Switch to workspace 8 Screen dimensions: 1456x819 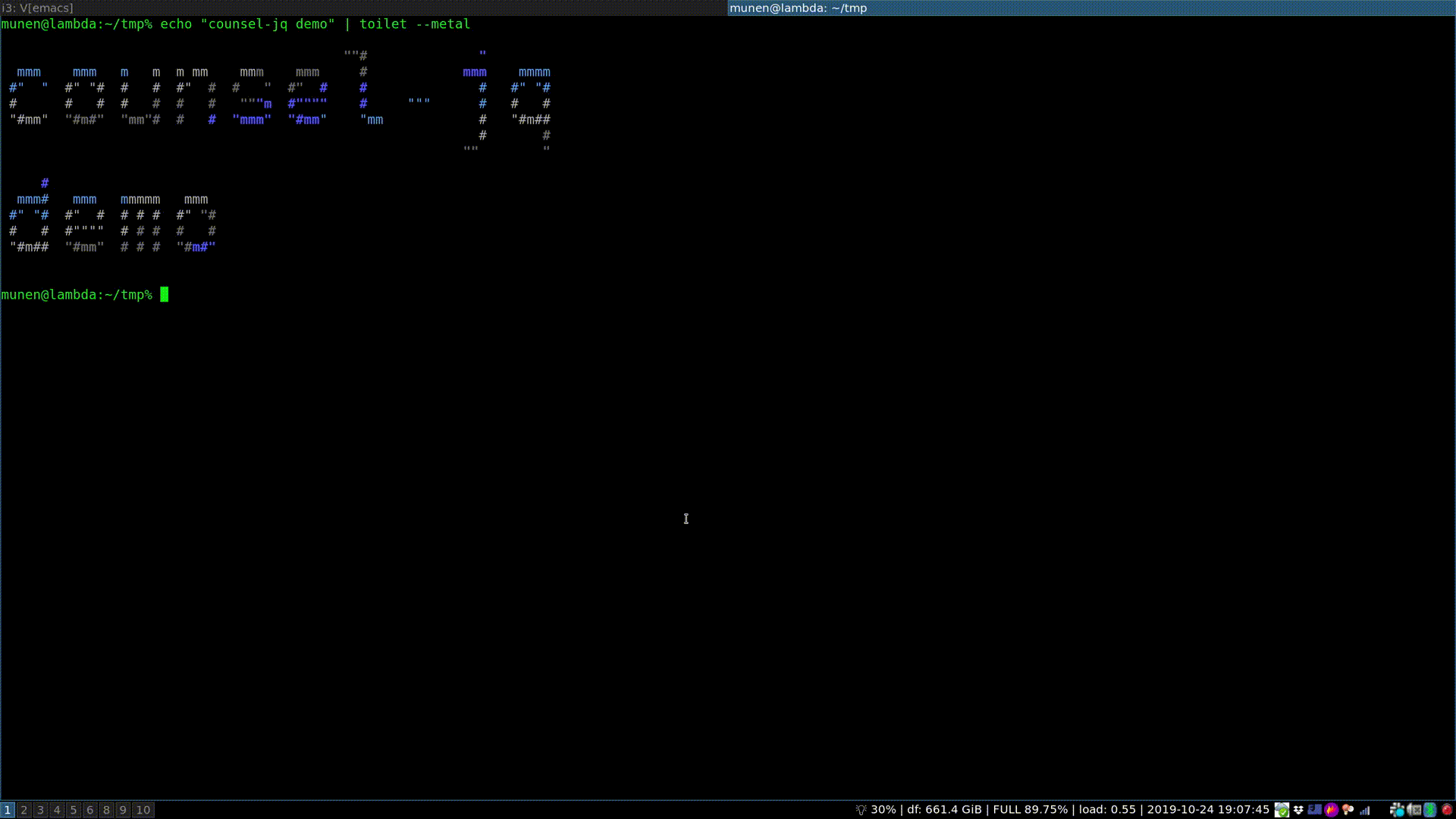tap(106, 810)
